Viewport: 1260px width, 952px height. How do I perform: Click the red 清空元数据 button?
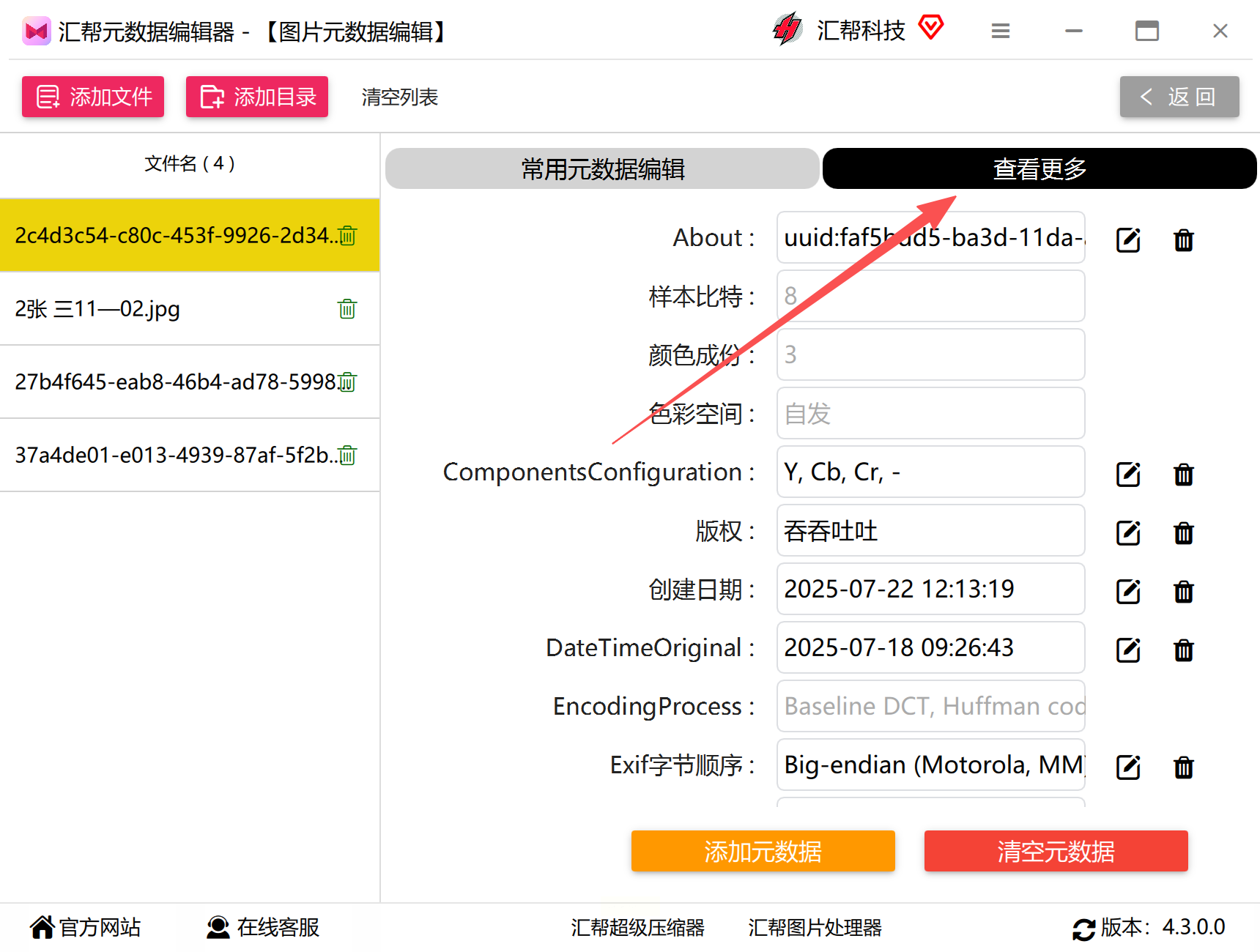[1056, 851]
